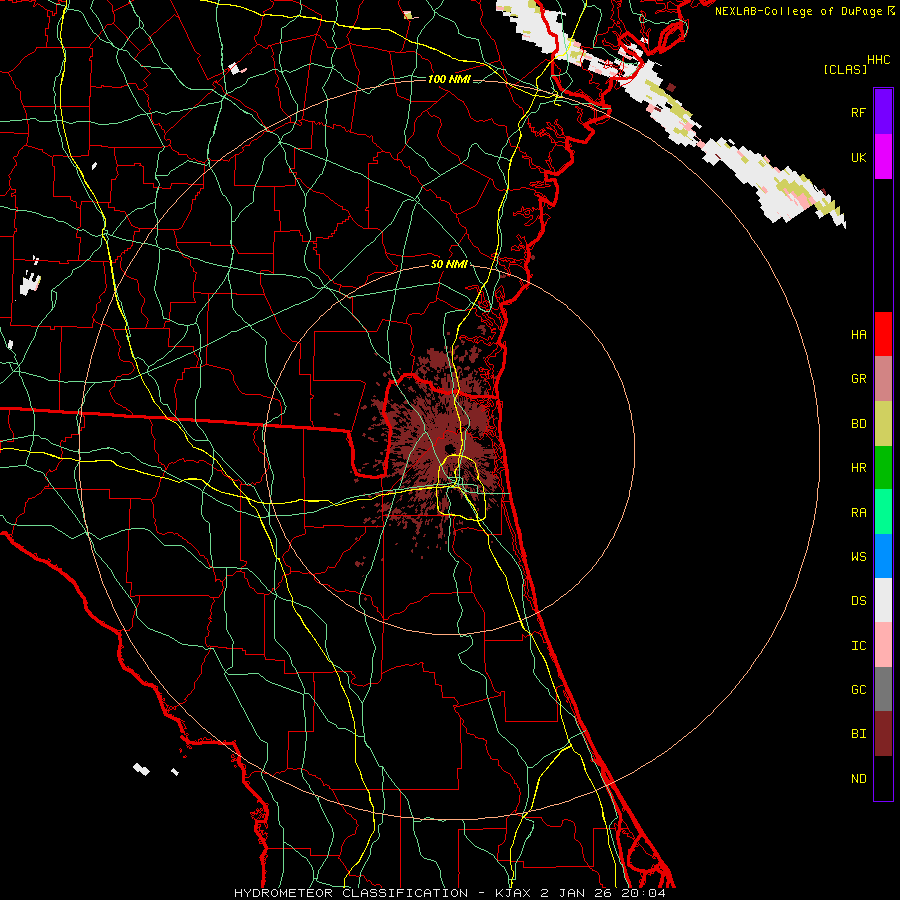Click the HA red legend swatch
Image resolution: width=900 pixels, height=900 pixels.
[x=883, y=334]
